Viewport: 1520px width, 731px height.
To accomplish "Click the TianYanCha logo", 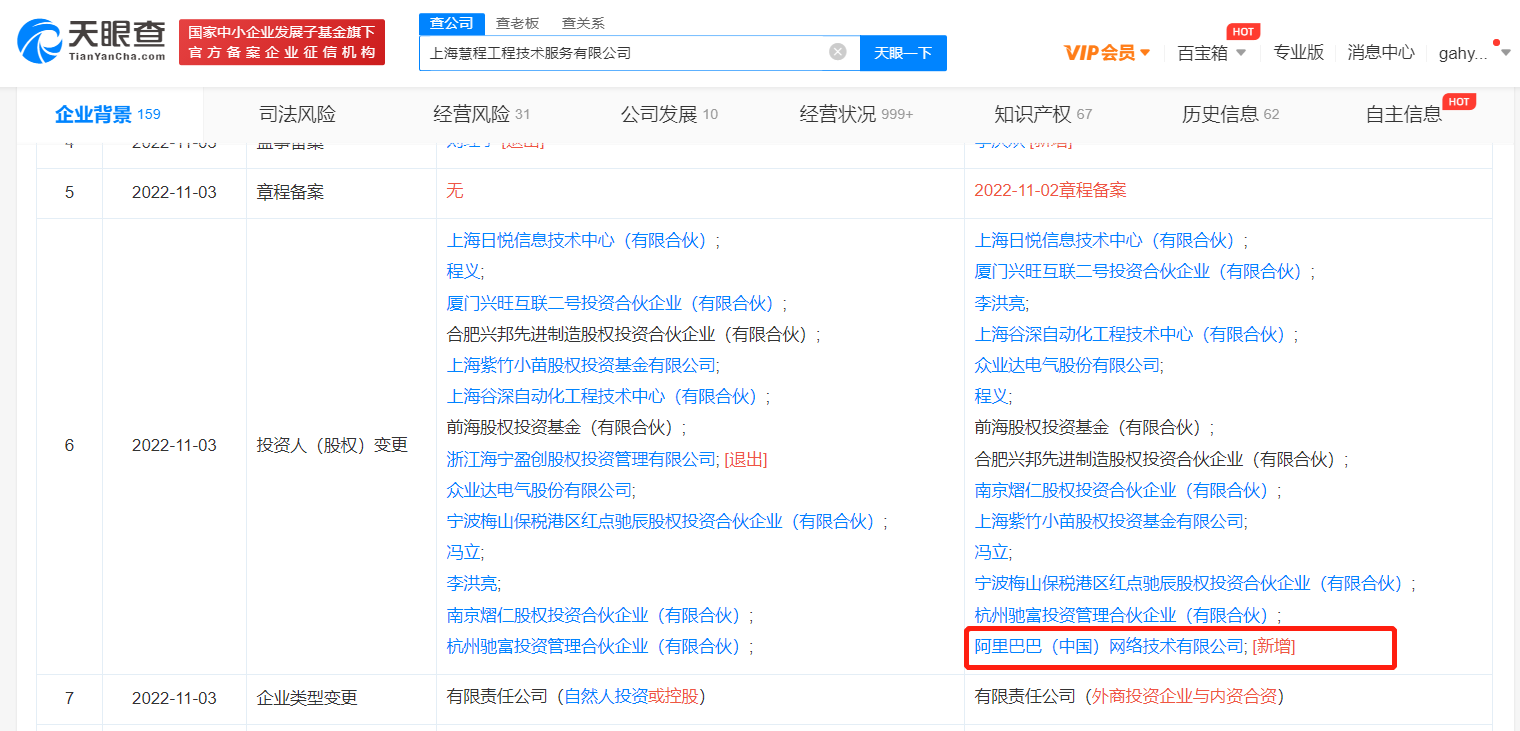I will pos(92,41).
